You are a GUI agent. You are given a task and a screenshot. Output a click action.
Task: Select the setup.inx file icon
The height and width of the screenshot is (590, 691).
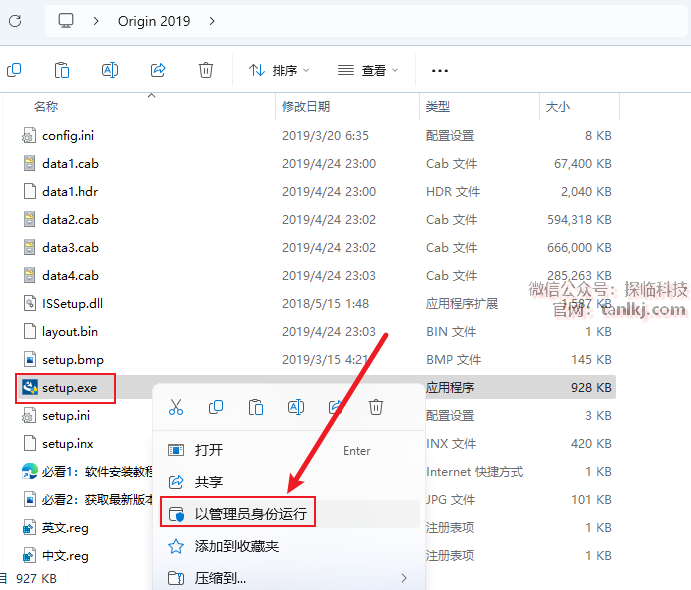[29, 444]
